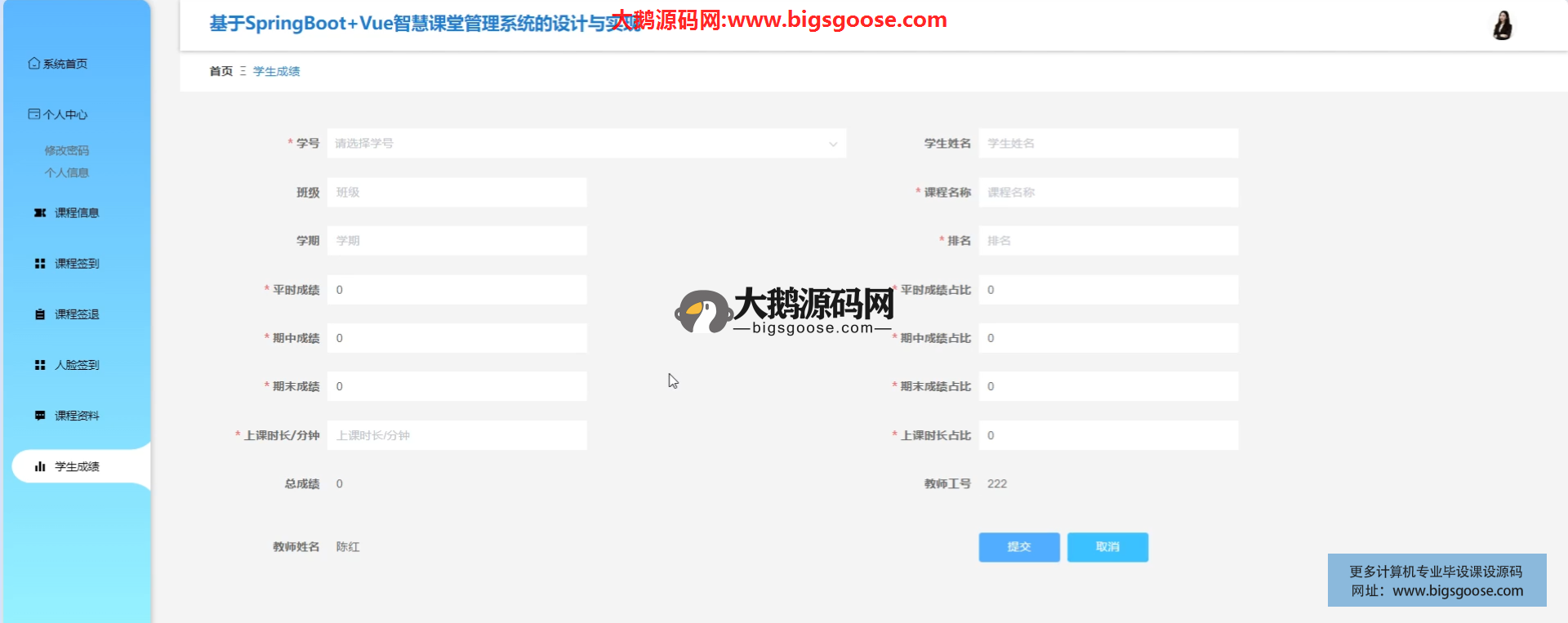The height and width of the screenshot is (623, 1568).
Task: Click the 人脸签到 grid icon
Action: point(39,365)
